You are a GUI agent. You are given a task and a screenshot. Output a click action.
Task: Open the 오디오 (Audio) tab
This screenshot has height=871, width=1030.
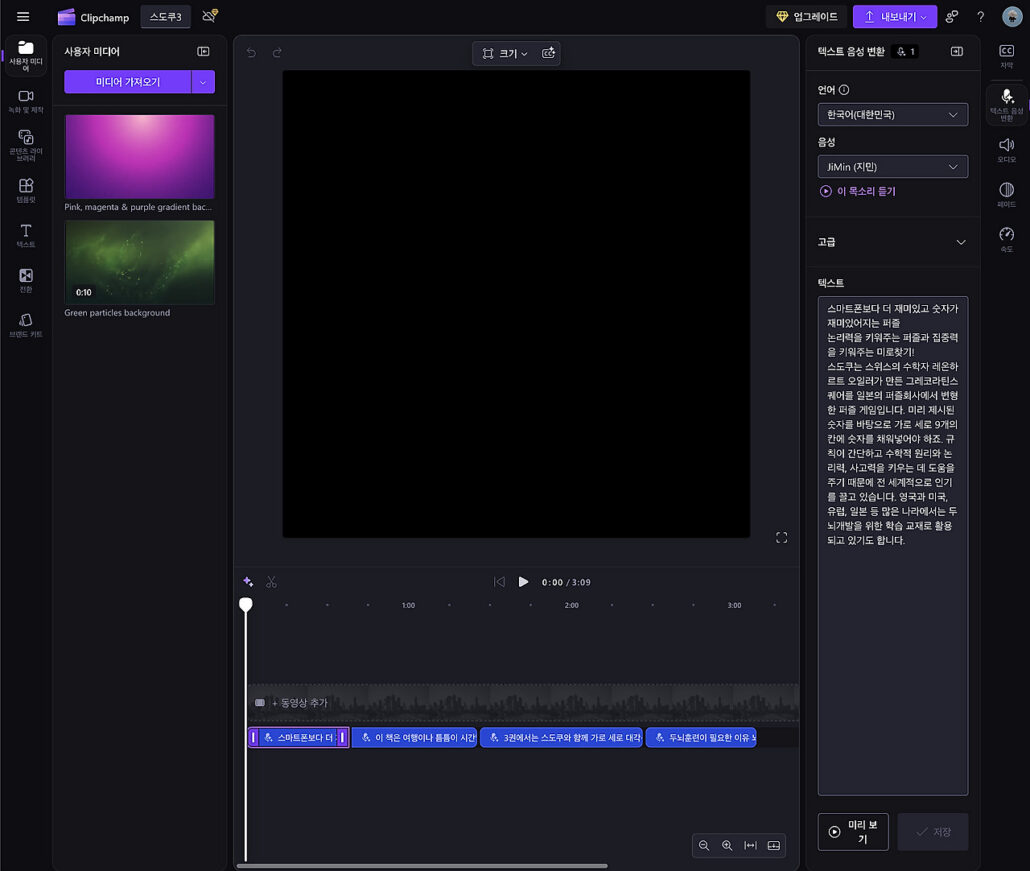click(1006, 148)
